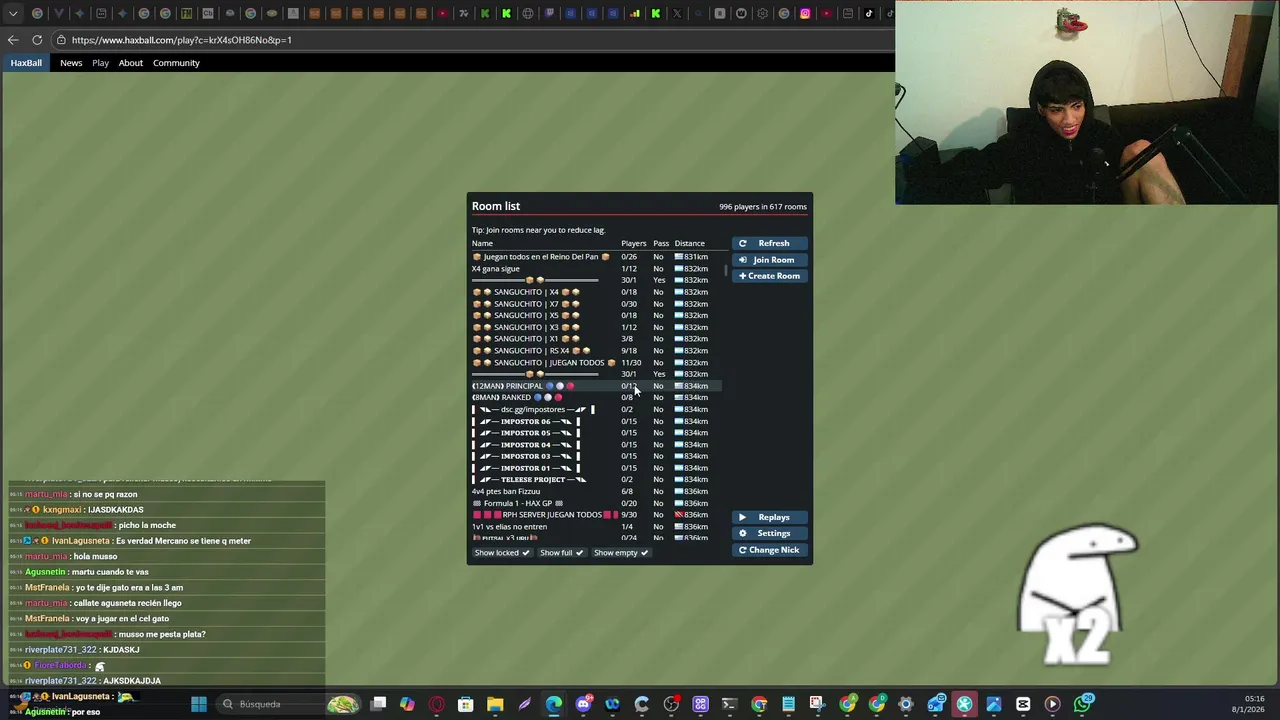Viewport: 1280px width, 720px height.
Task: Click the Create Room button
Action: click(x=769, y=276)
